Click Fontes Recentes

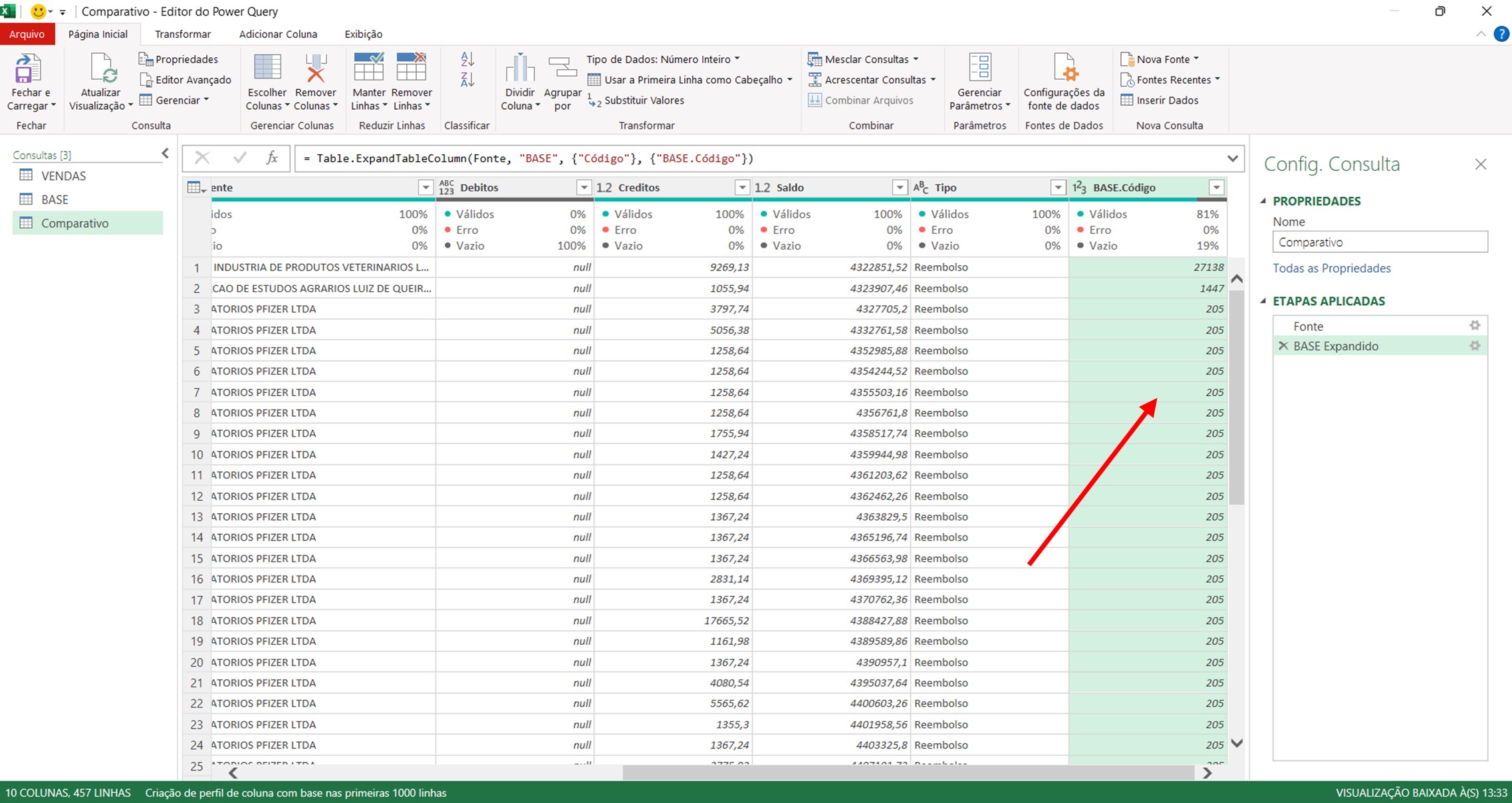click(1170, 80)
